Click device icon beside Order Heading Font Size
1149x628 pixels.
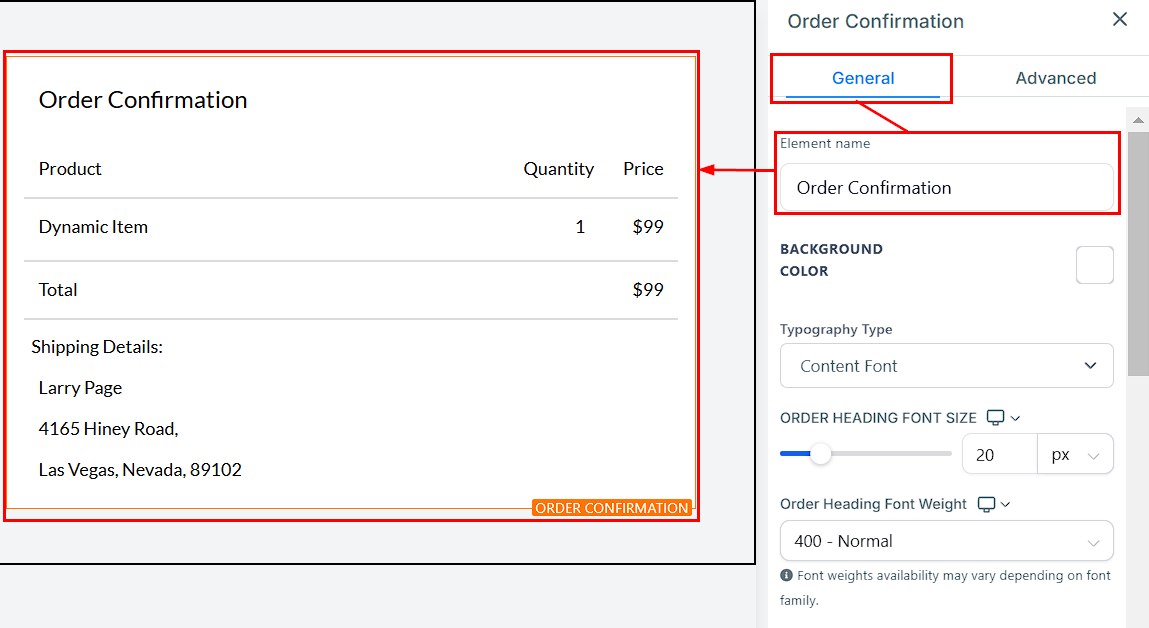[x=995, y=418]
